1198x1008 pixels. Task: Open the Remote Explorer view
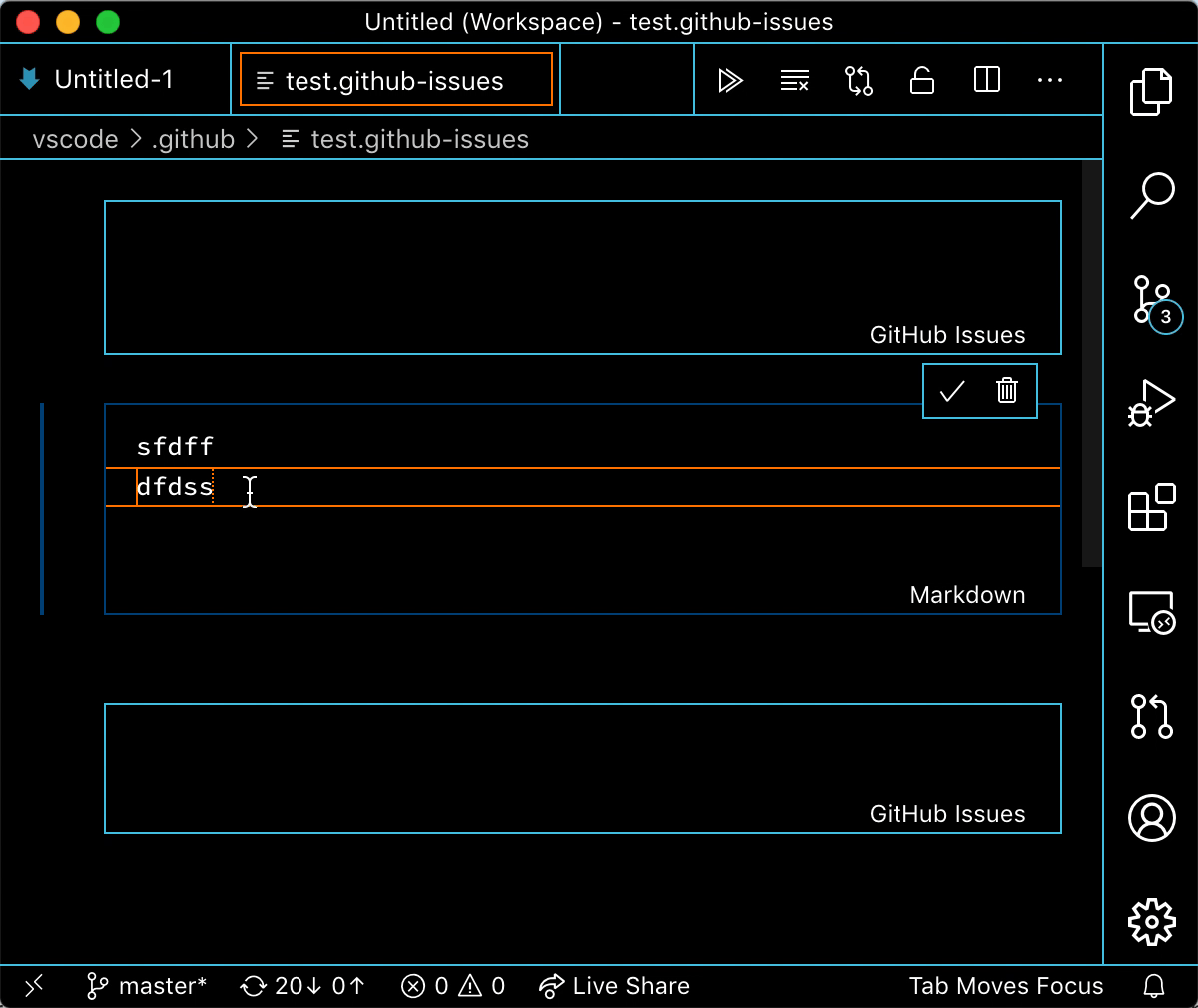(x=1151, y=611)
